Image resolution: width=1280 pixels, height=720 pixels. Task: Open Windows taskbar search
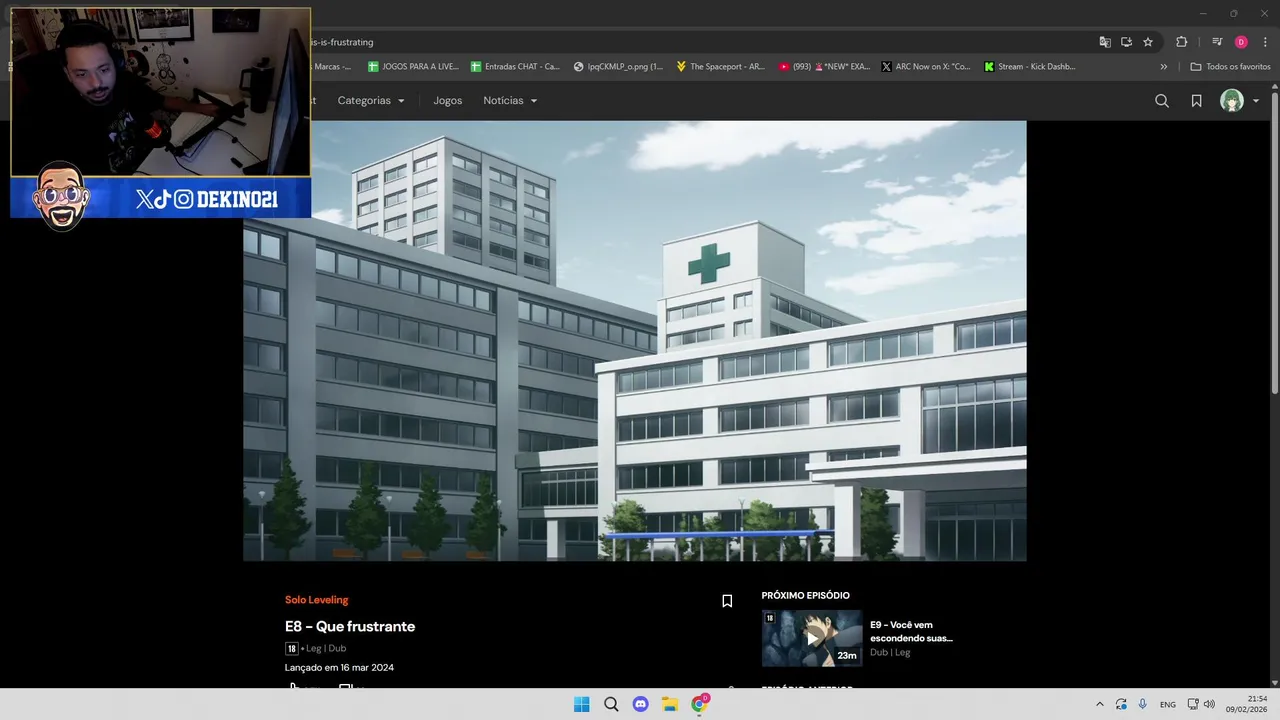click(x=611, y=704)
